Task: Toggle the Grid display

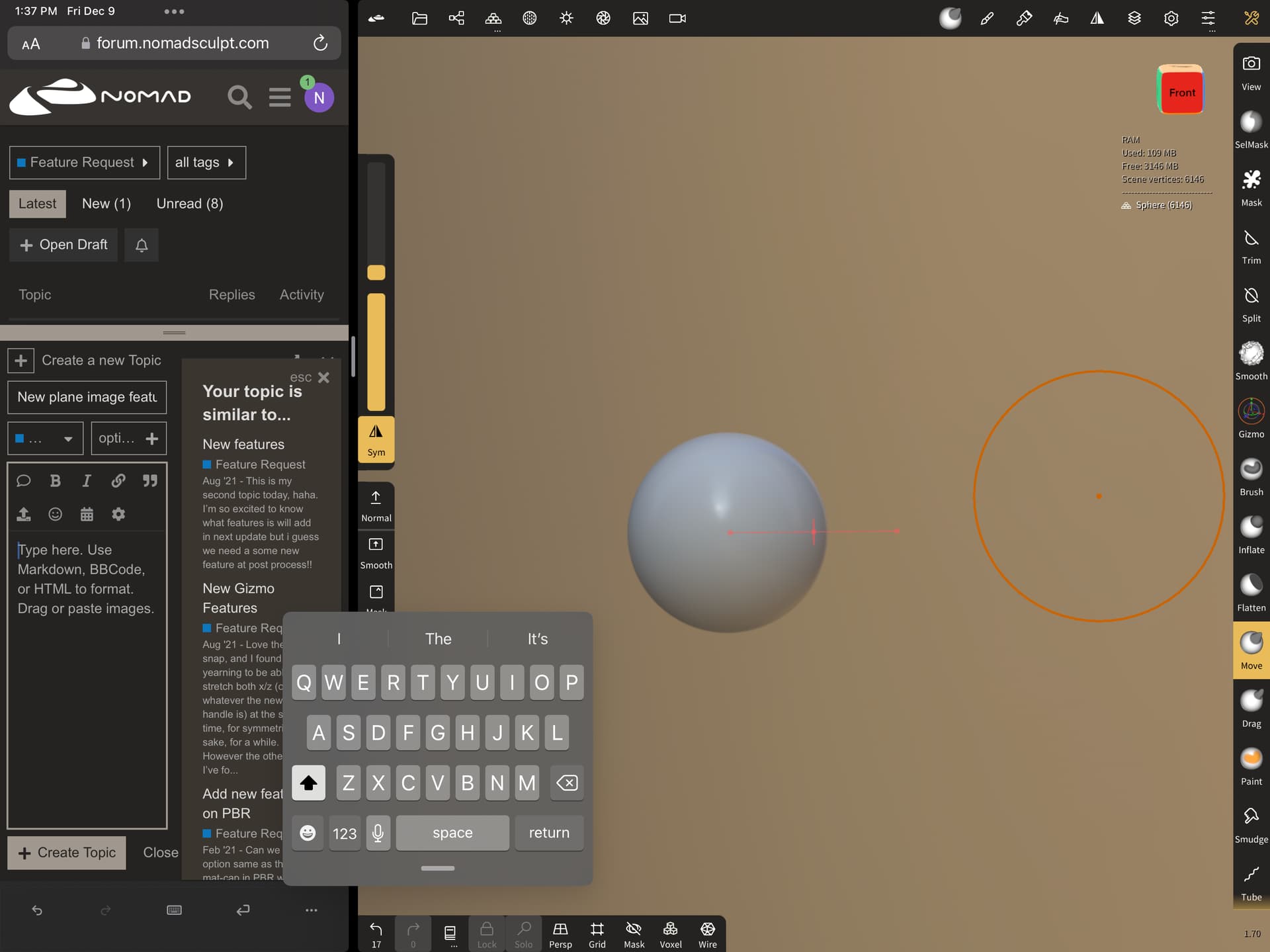Action: pos(597,934)
